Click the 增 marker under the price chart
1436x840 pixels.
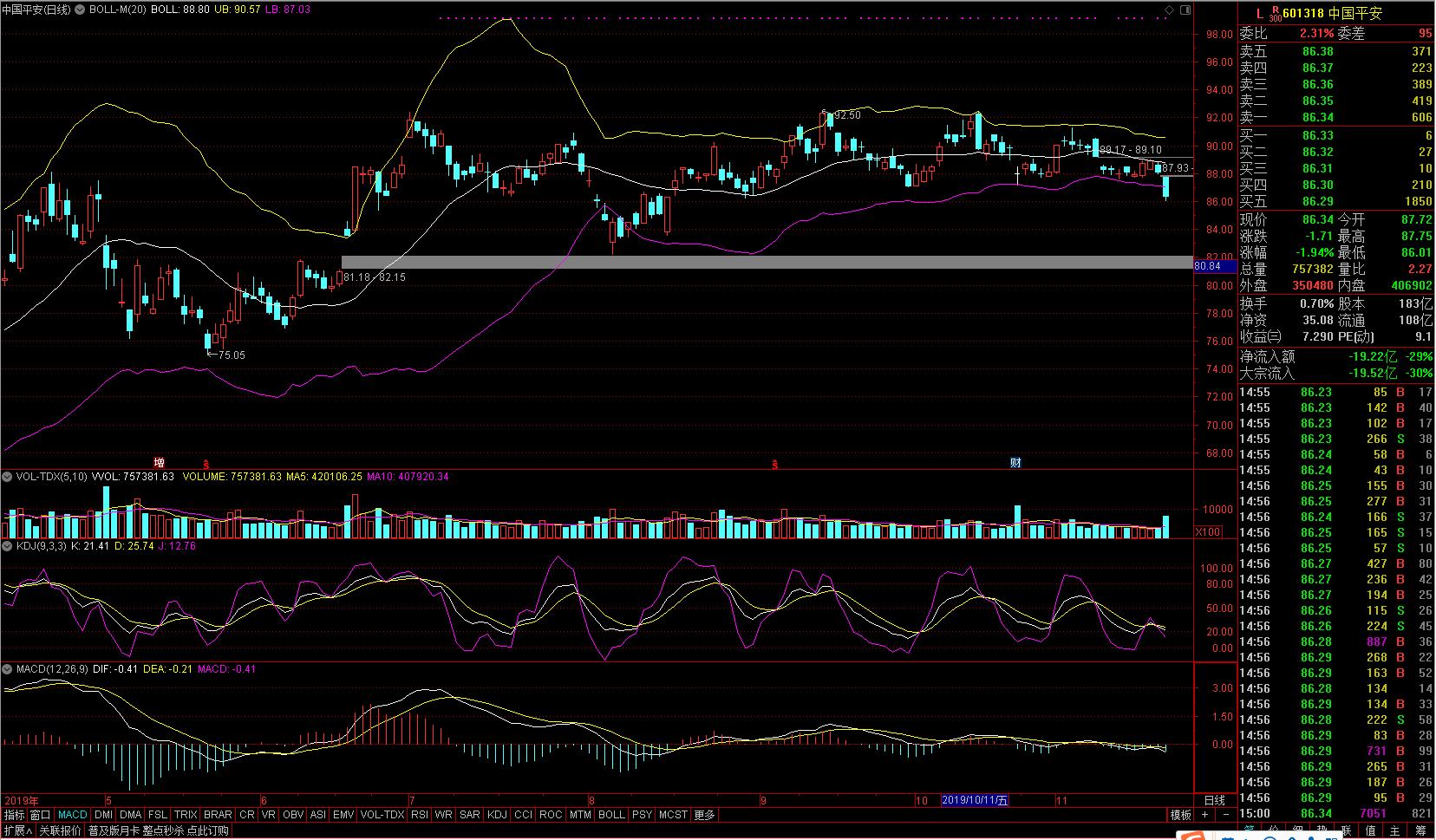pos(159,462)
